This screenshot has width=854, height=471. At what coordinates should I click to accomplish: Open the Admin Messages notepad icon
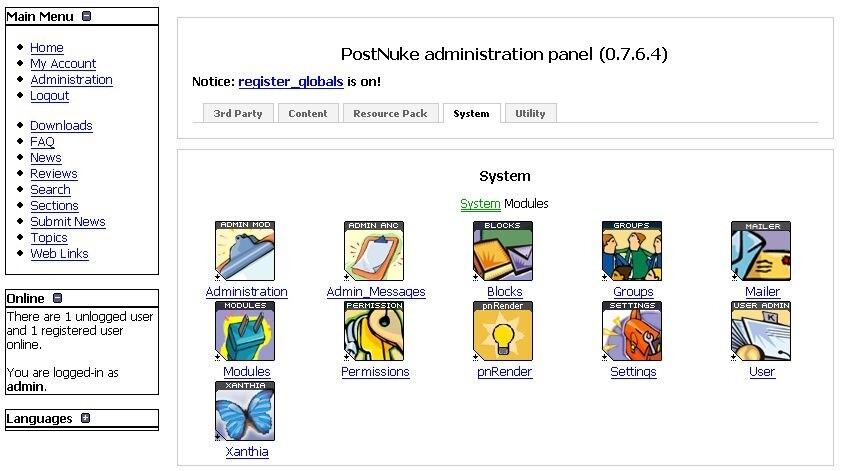[x=374, y=251]
